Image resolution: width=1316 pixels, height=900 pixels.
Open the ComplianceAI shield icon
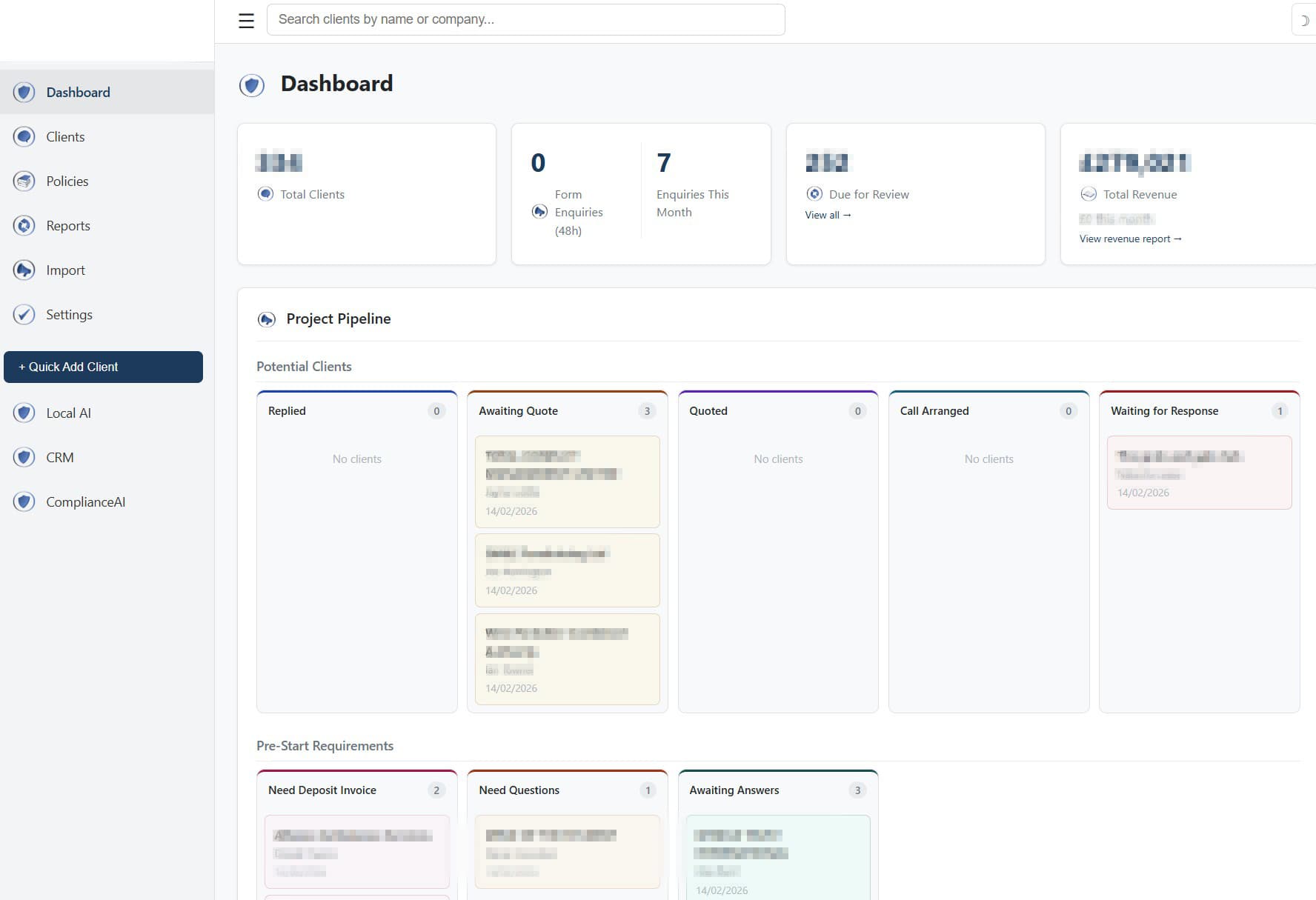tap(24, 501)
